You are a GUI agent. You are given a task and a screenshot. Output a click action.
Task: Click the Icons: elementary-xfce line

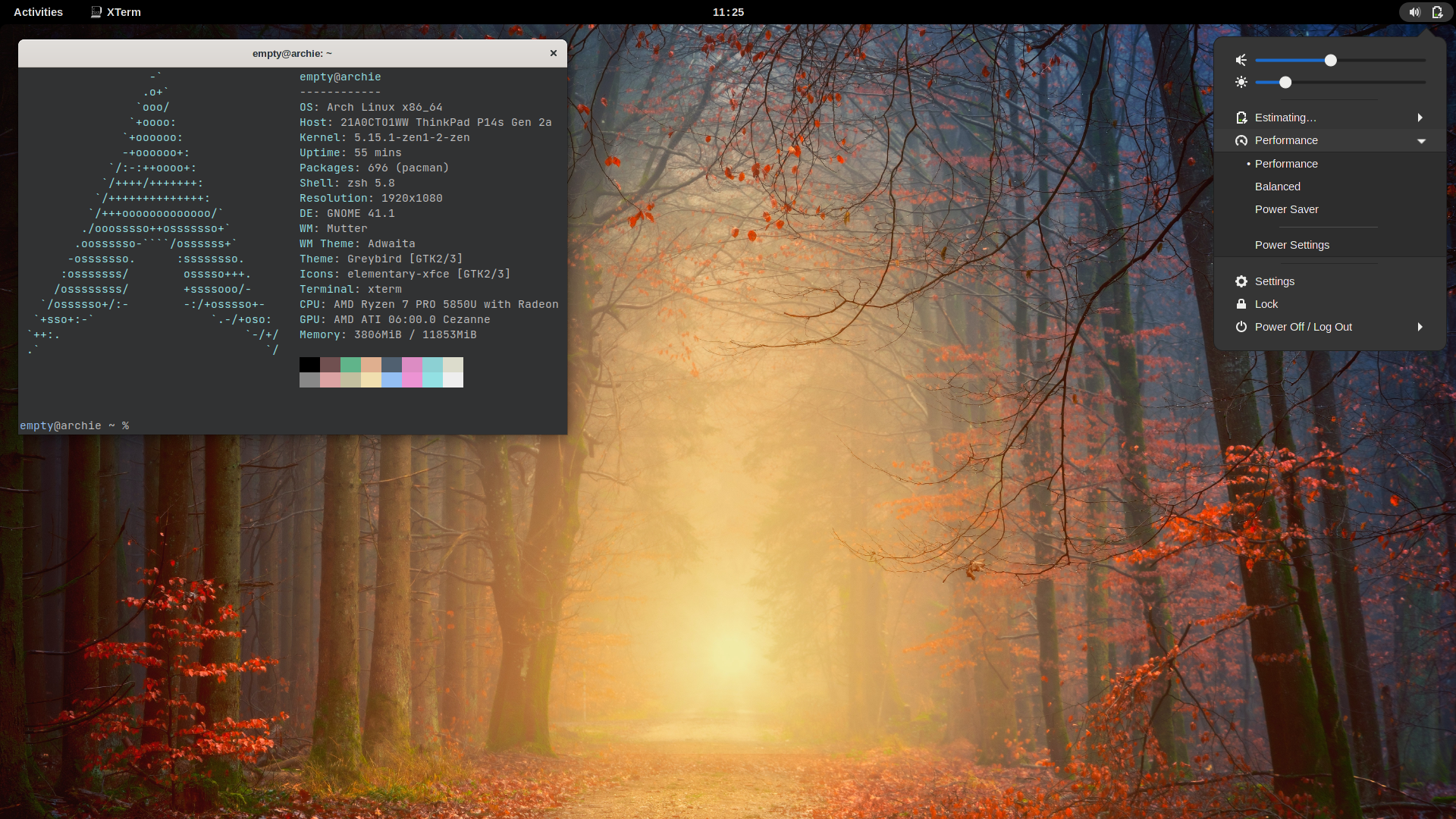point(405,275)
